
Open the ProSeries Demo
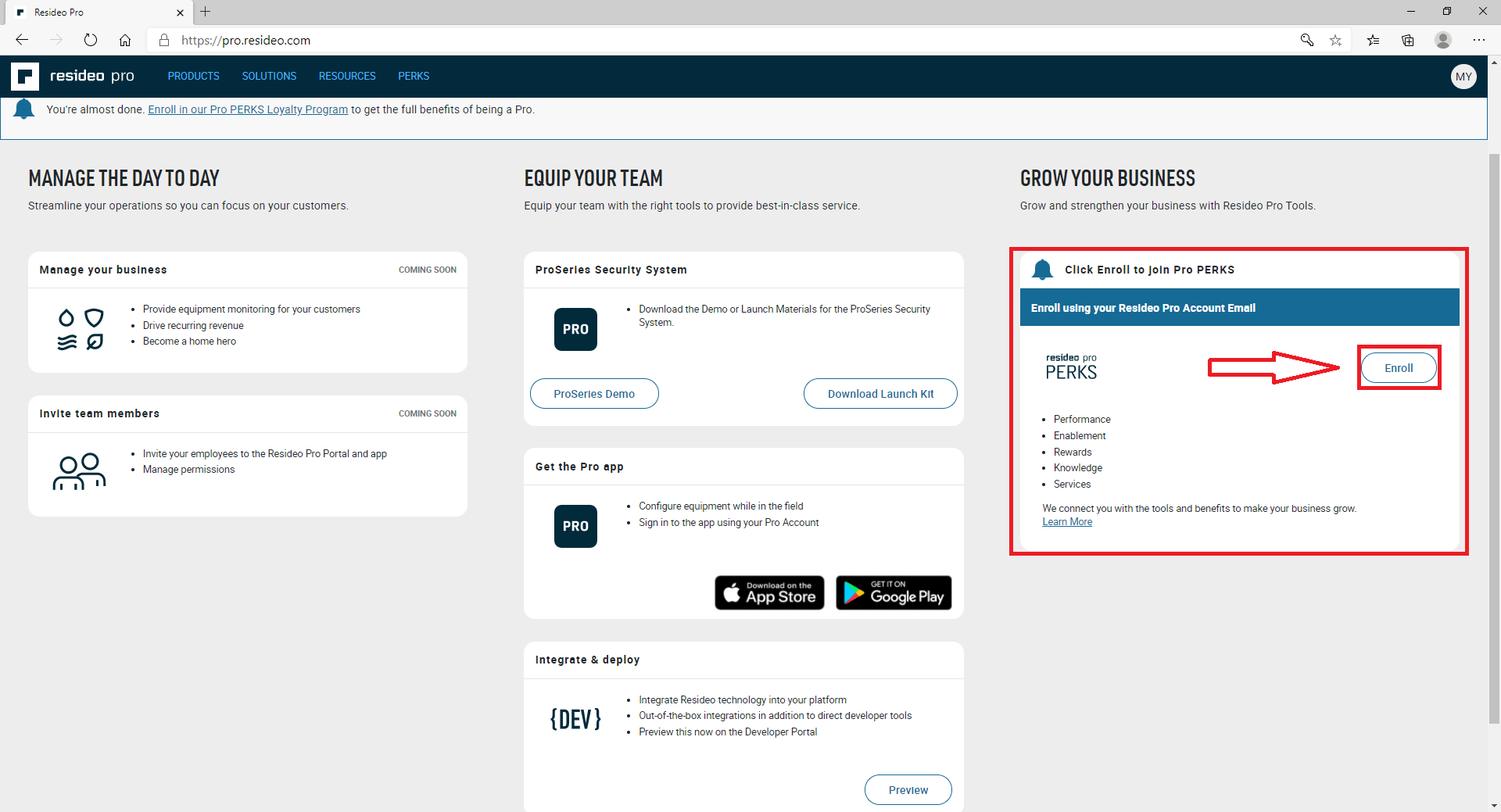594,394
